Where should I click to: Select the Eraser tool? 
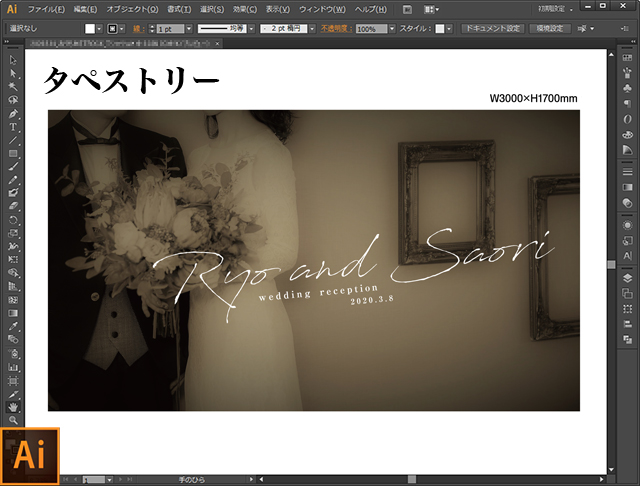coord(13,206)
